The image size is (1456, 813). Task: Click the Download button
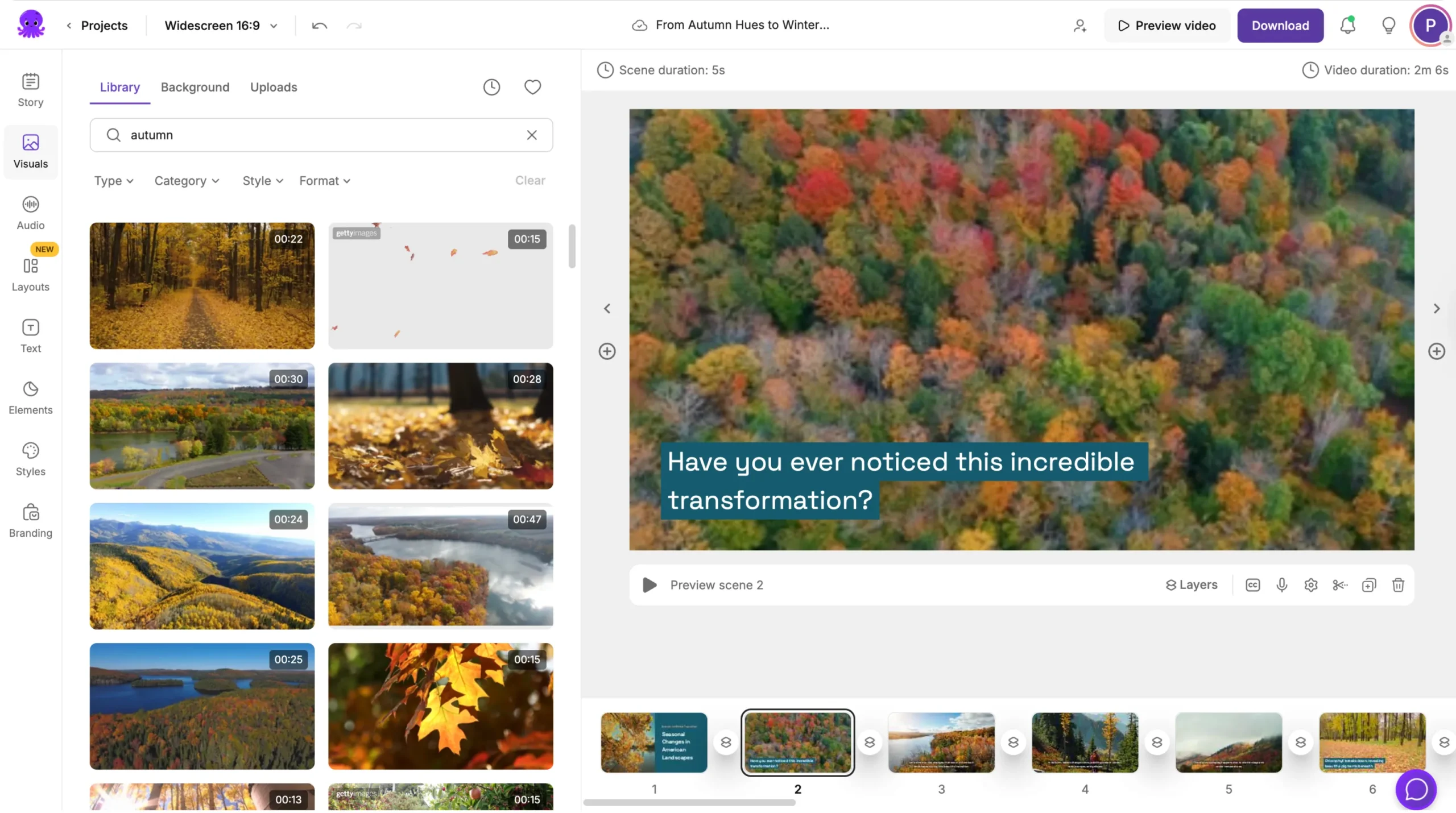1280,26
